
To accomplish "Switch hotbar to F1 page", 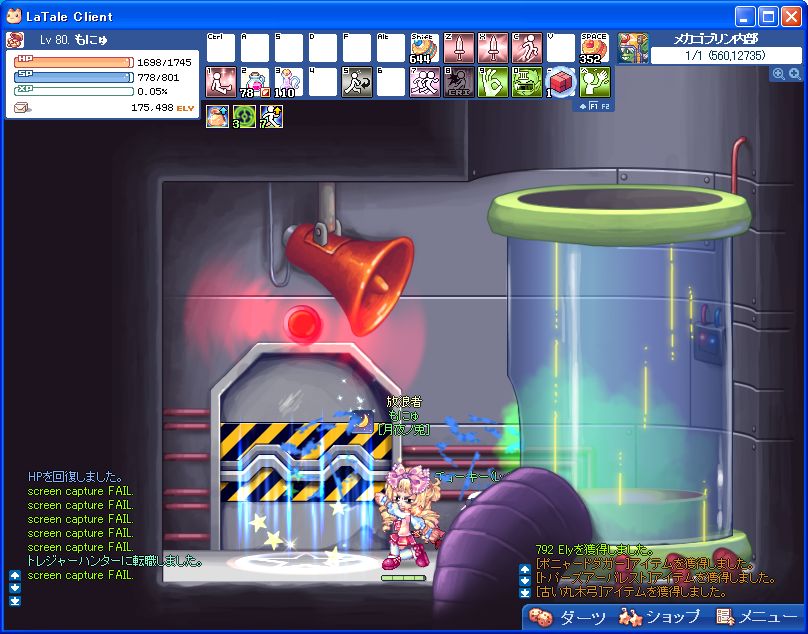I will (x=594, y=106).
